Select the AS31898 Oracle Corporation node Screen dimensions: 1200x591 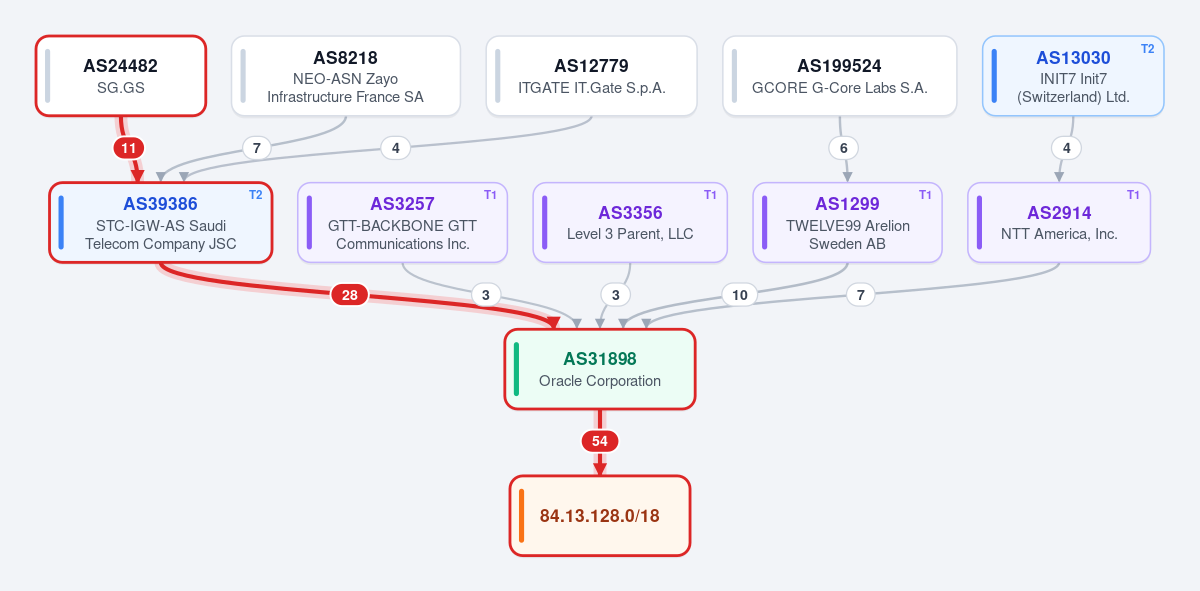click(x=600, y=369)
